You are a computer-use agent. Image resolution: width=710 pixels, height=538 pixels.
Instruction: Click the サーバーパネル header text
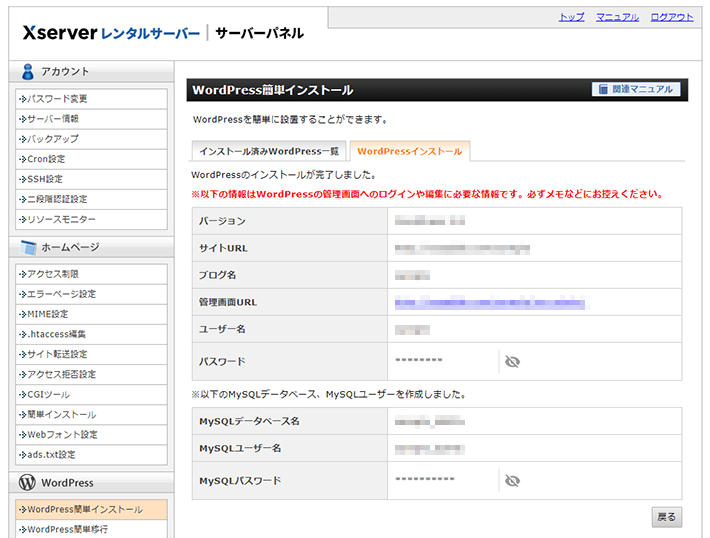click(x=259, y=33)
